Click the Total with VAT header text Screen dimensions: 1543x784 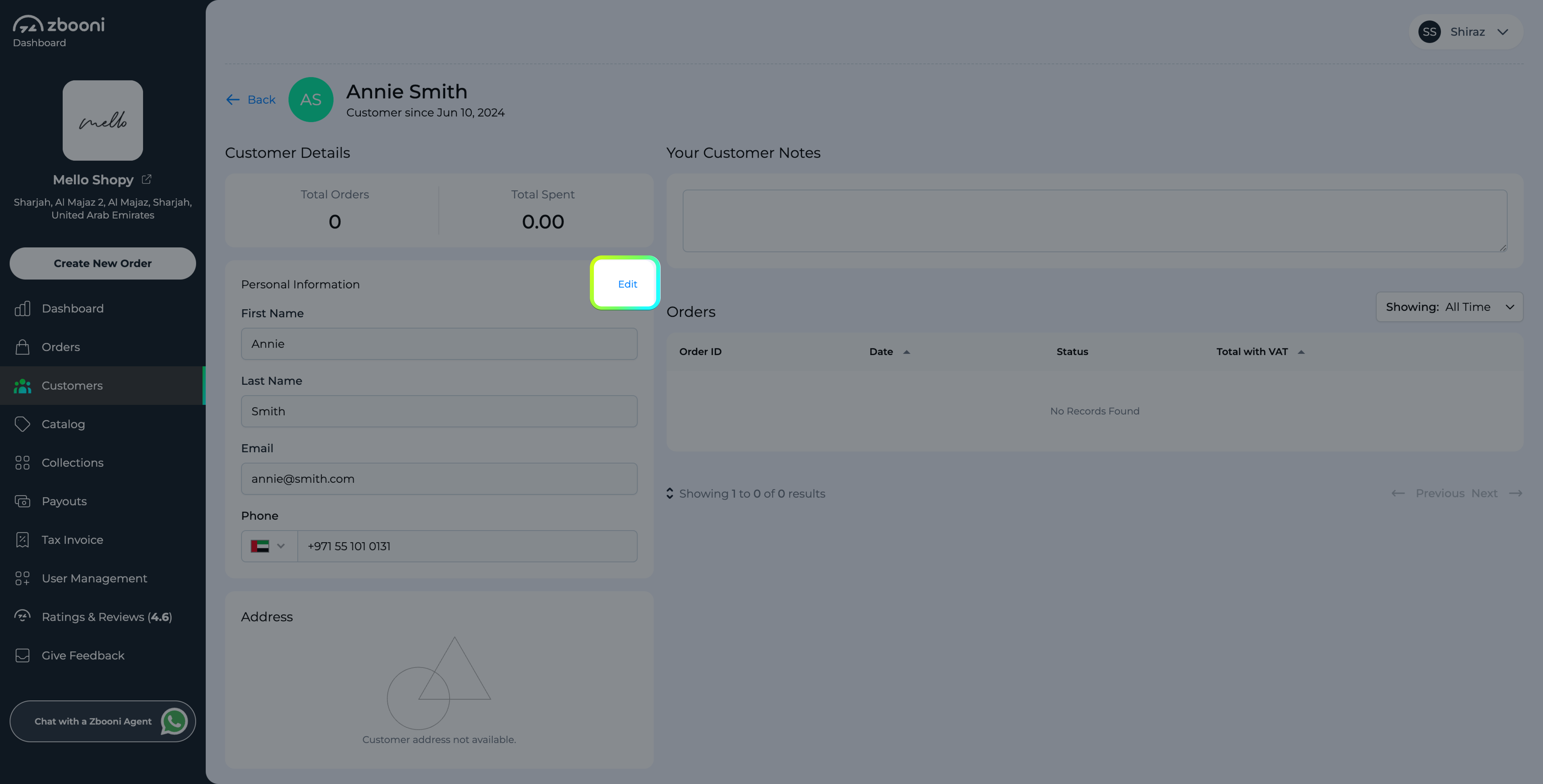click(x=1251, y=352)
